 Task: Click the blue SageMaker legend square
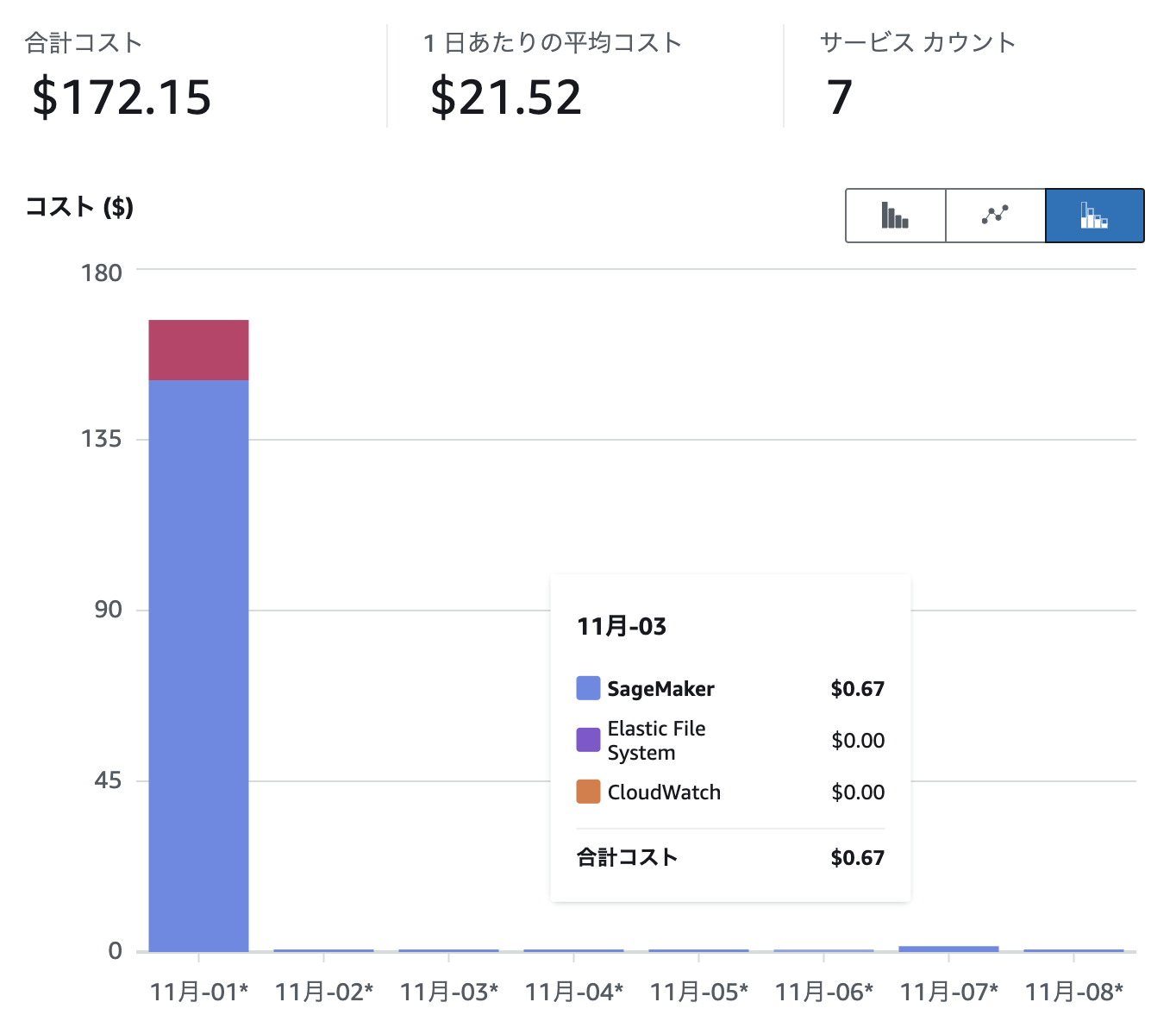pos(586,687)
